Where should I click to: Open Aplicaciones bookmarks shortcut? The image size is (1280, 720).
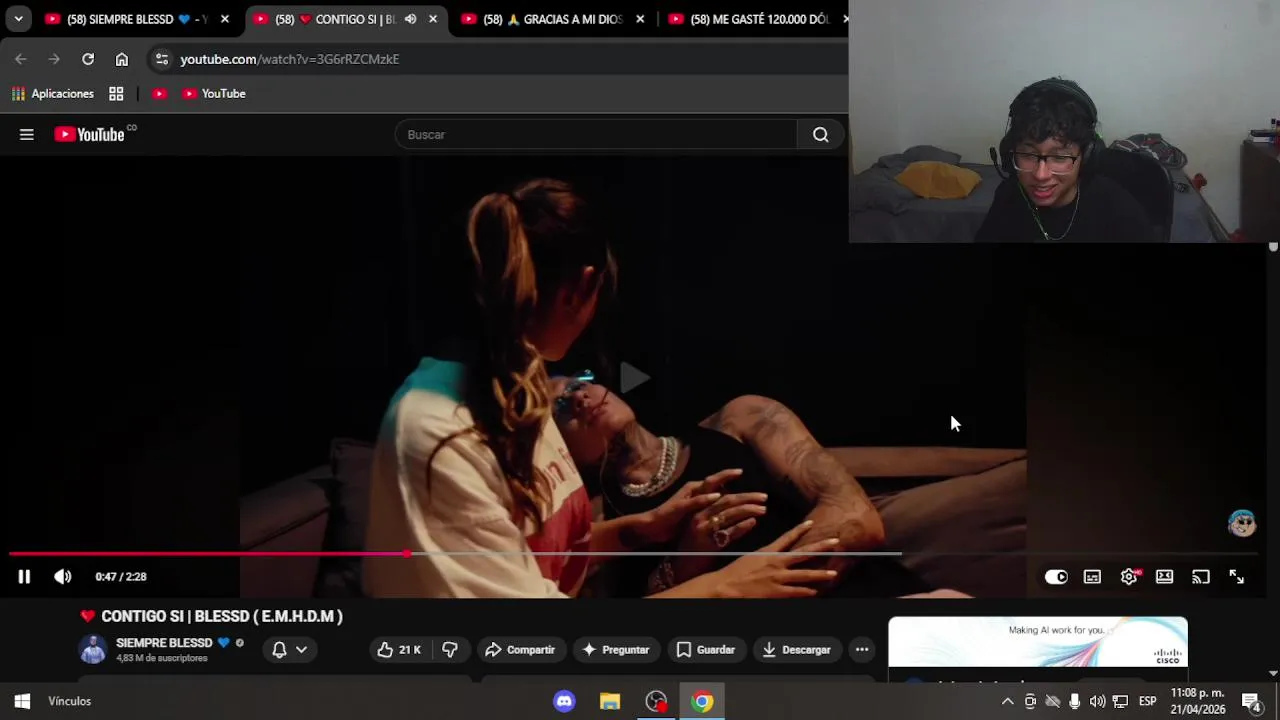(52, 94)
